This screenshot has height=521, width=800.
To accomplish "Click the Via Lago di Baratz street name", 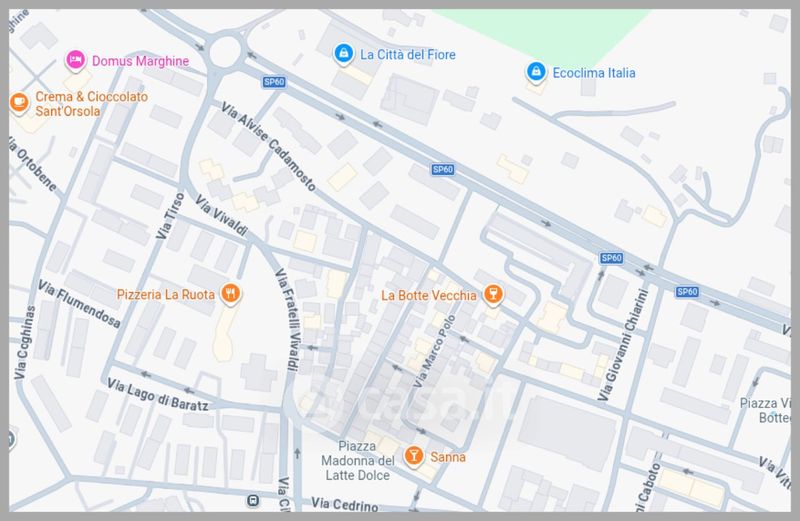I will (158, 395).
